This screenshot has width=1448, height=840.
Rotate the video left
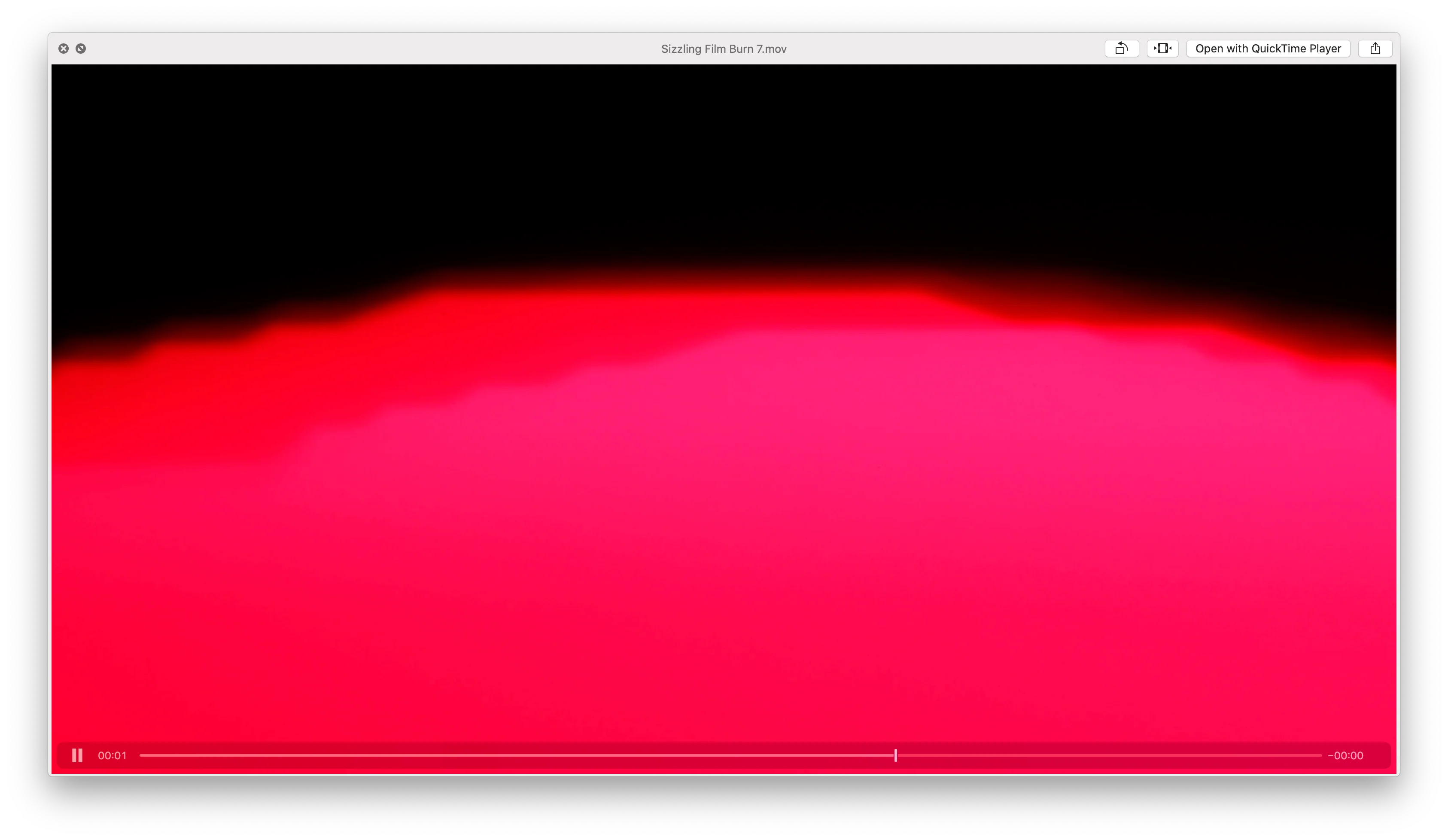(x=1121, y=48)
